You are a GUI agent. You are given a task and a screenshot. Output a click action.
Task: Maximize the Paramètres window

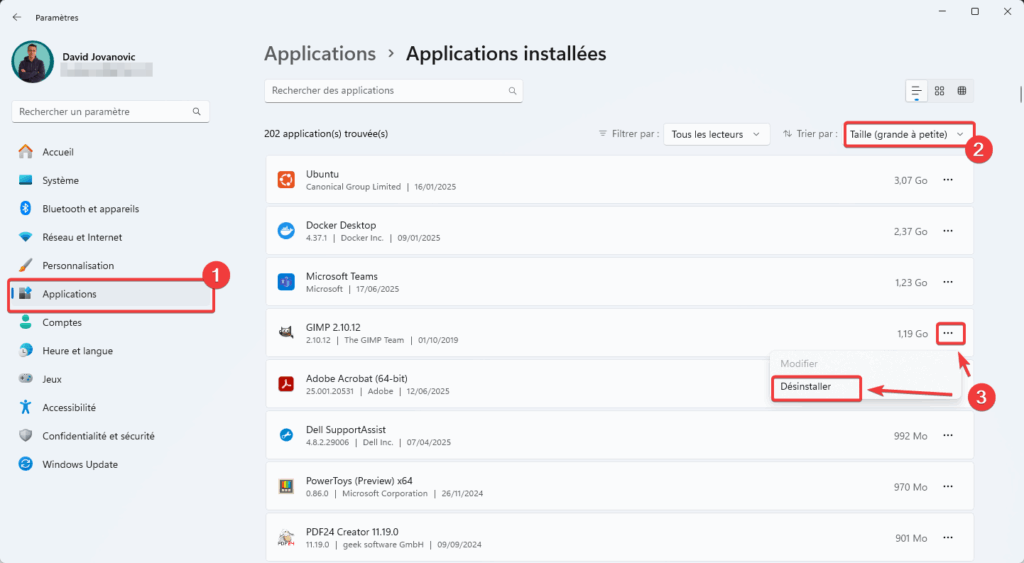(x=974, y=12)
